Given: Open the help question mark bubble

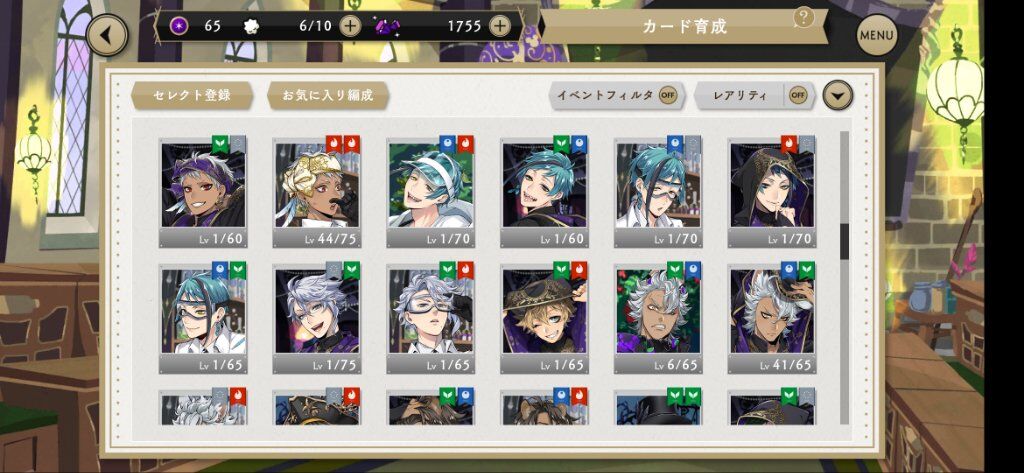Looking at the screenshot, I should tap(803, 18).
